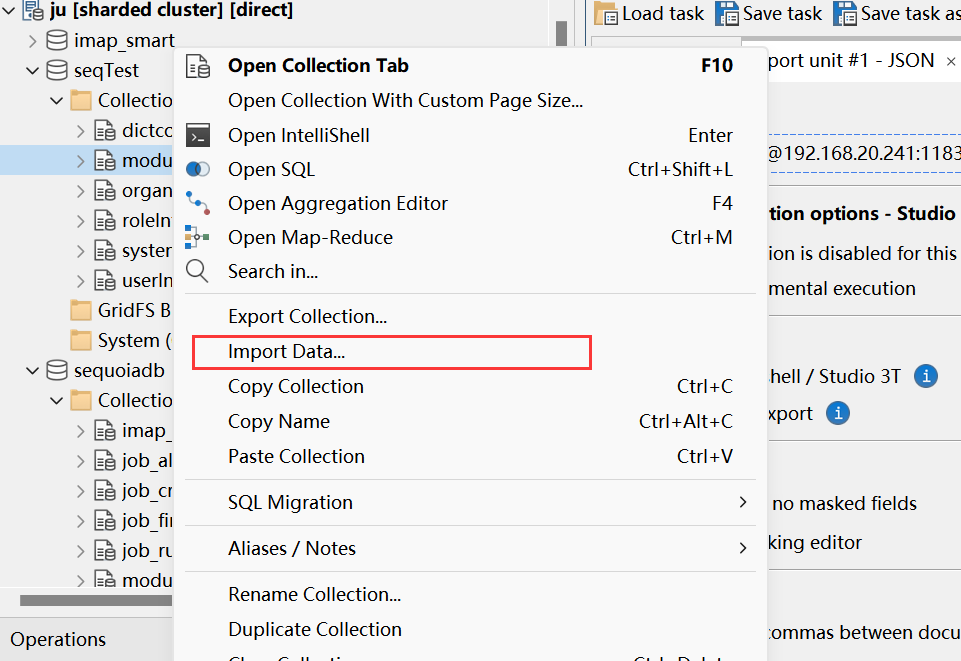Click the Save task toolbar icon
Screen dimensions: 961x661
point(729,13)
